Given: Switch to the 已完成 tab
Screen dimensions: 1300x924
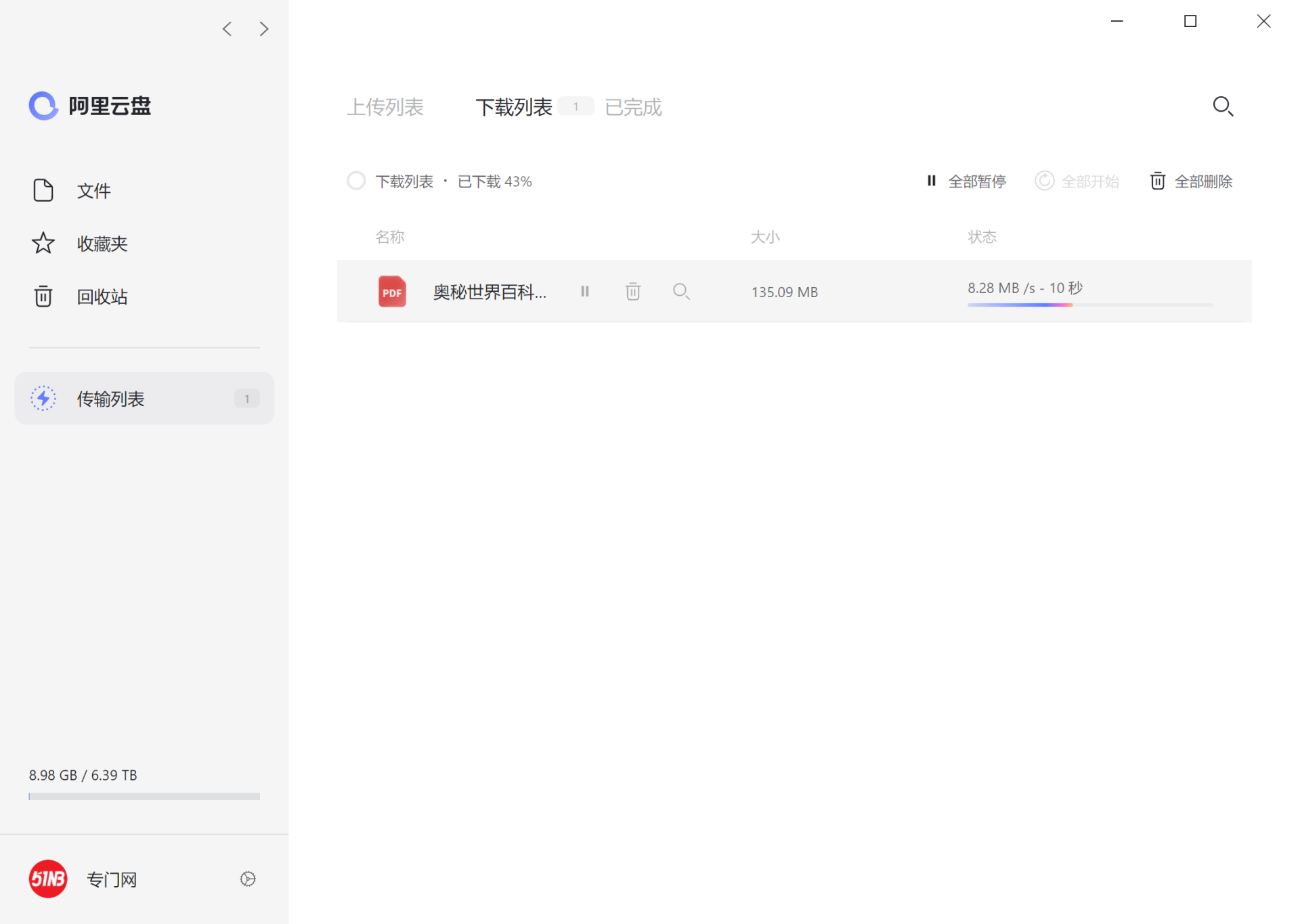Looking at the screenshot, I should (x=633, y=107).
